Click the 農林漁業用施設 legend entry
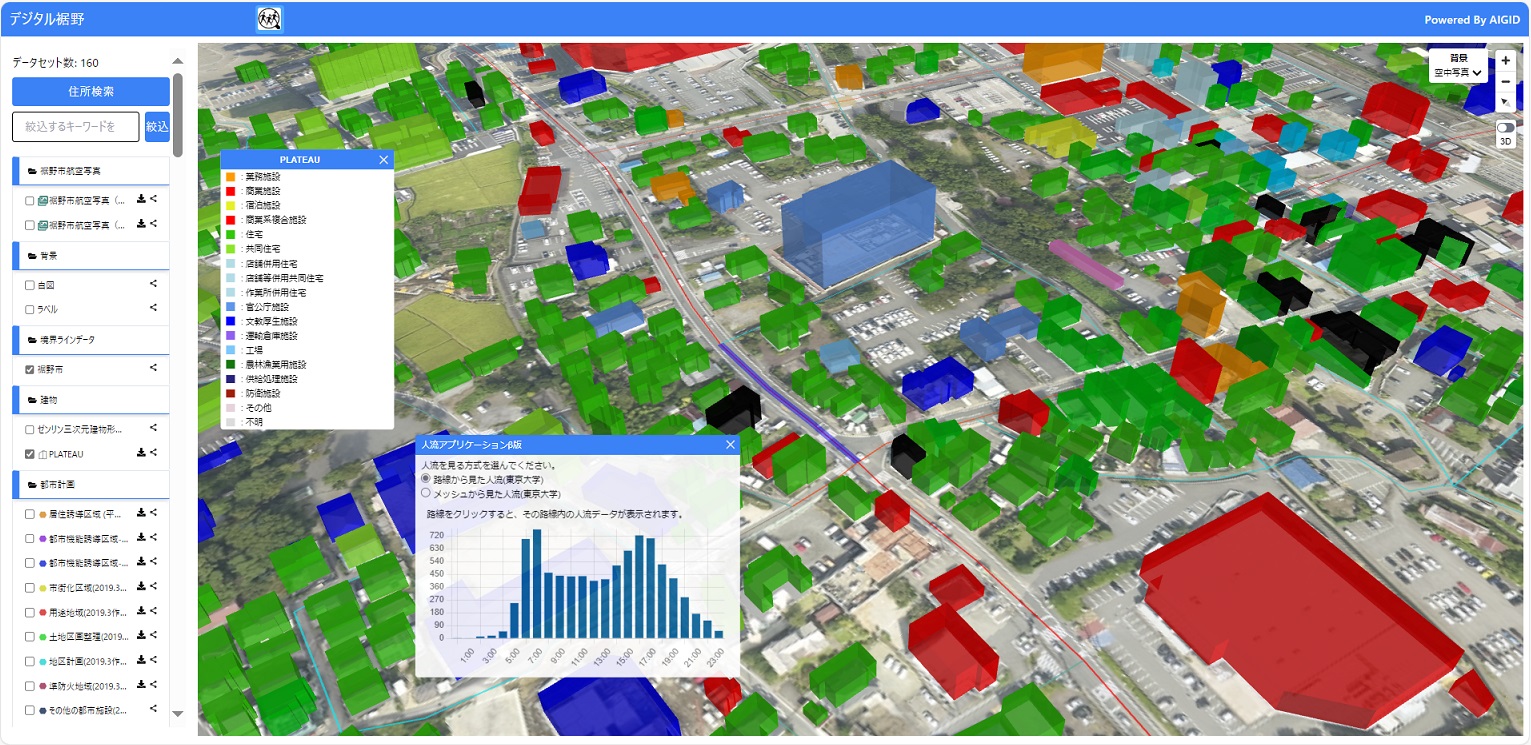Image resolution: width=1531 pixels, height=745 pixels. pos(267,365)
